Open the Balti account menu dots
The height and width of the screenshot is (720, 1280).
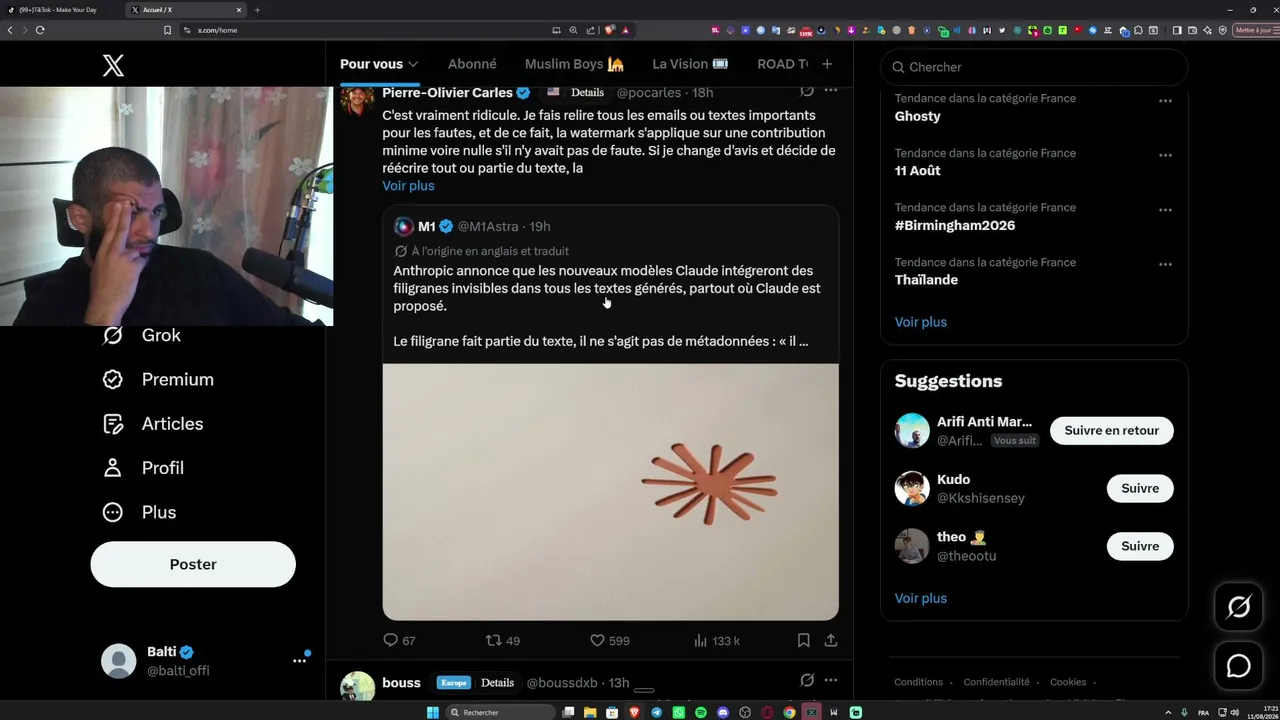299,661
